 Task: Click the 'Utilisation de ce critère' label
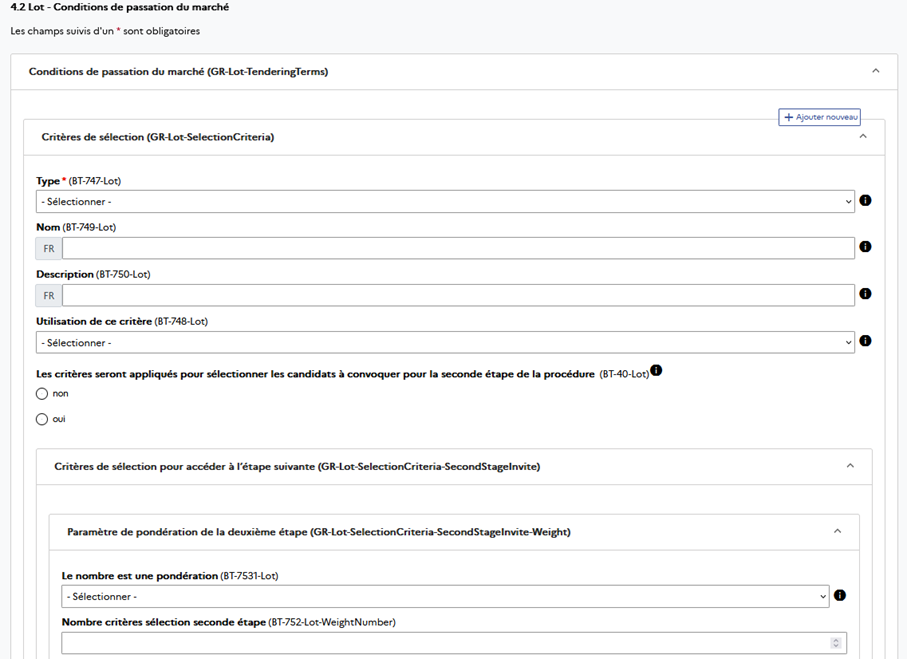point(94,321)
